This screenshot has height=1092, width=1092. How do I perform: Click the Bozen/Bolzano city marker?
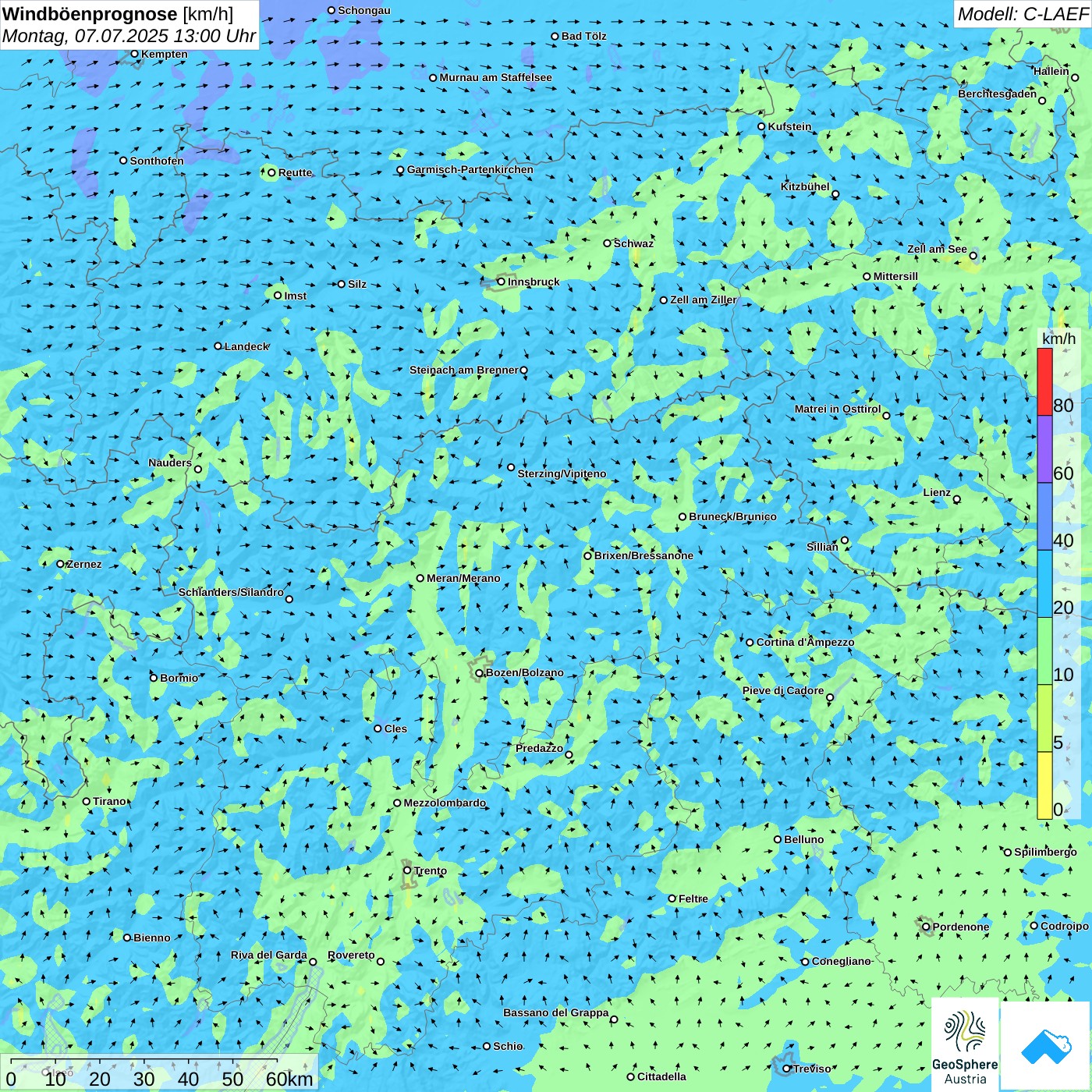(x=480, y=672)
